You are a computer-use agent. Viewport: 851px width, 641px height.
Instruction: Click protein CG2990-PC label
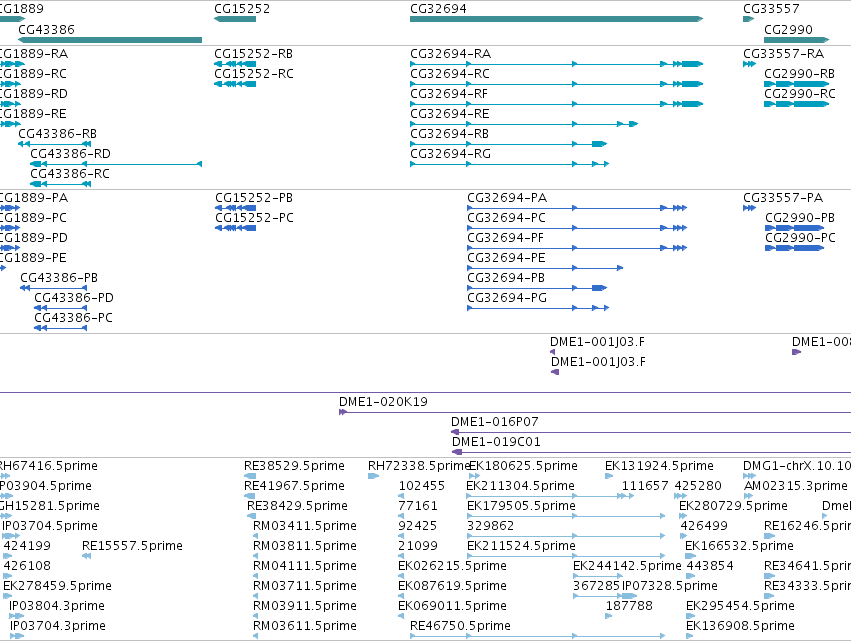800,238
